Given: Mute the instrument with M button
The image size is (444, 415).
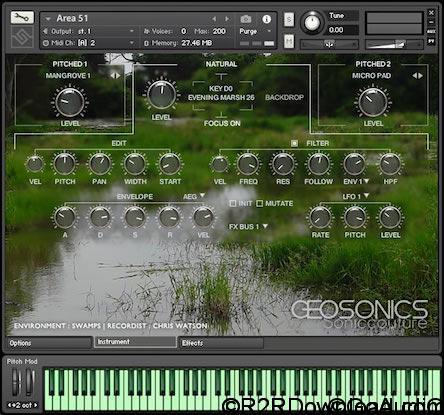Looking at the screenshot, I should click(x=289, y=41).
